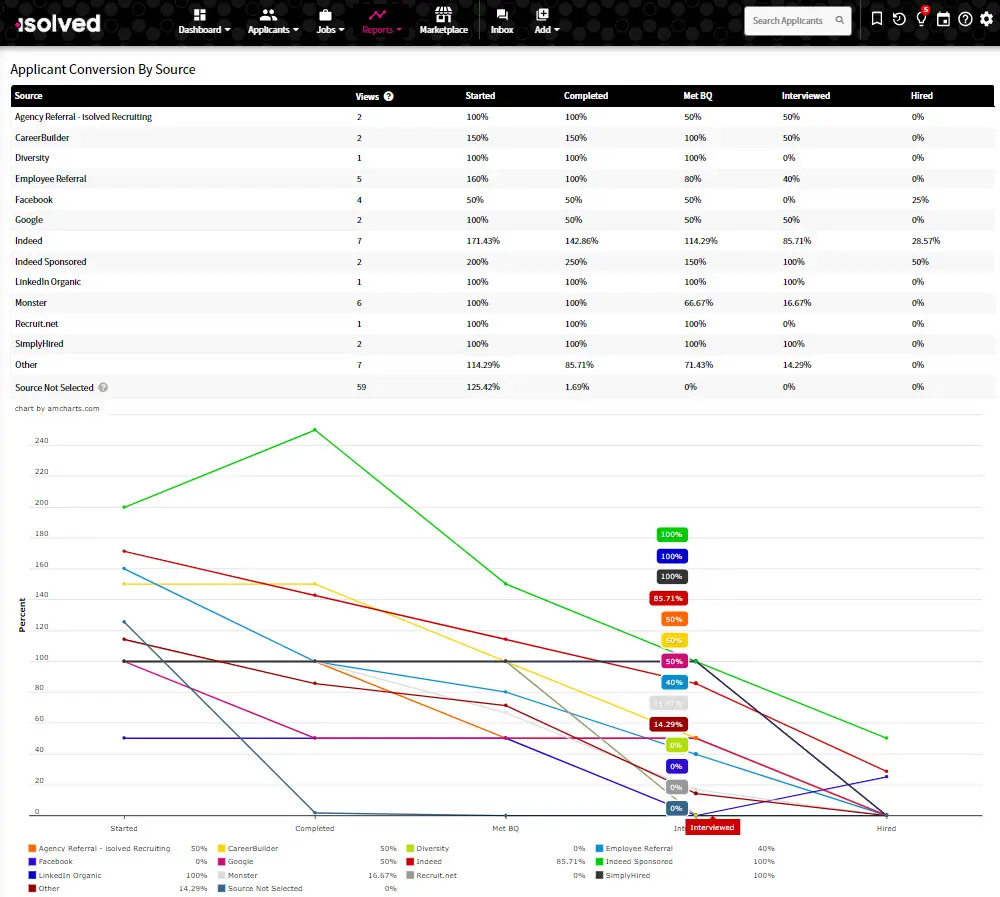Click the 'Completed' column header
1000x897 pixels.
585,96
